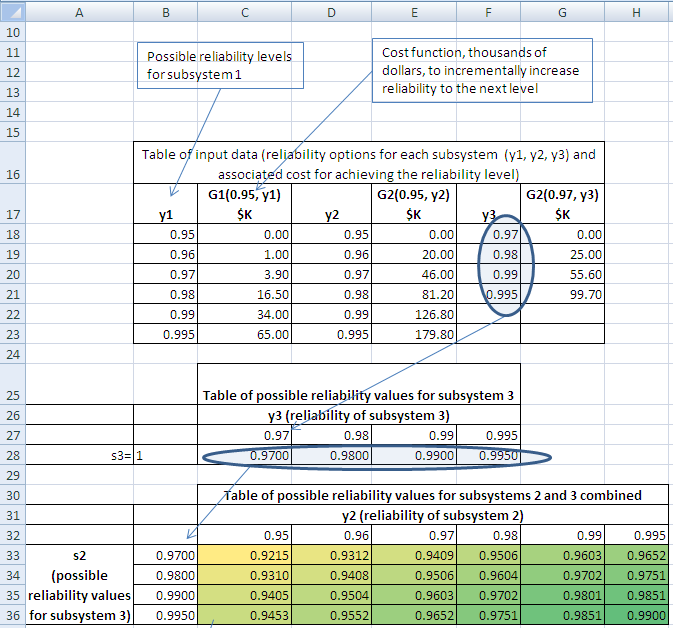Select cell with cost 3.90
Viewport: 673px width, 628px height.
point(245,274)
